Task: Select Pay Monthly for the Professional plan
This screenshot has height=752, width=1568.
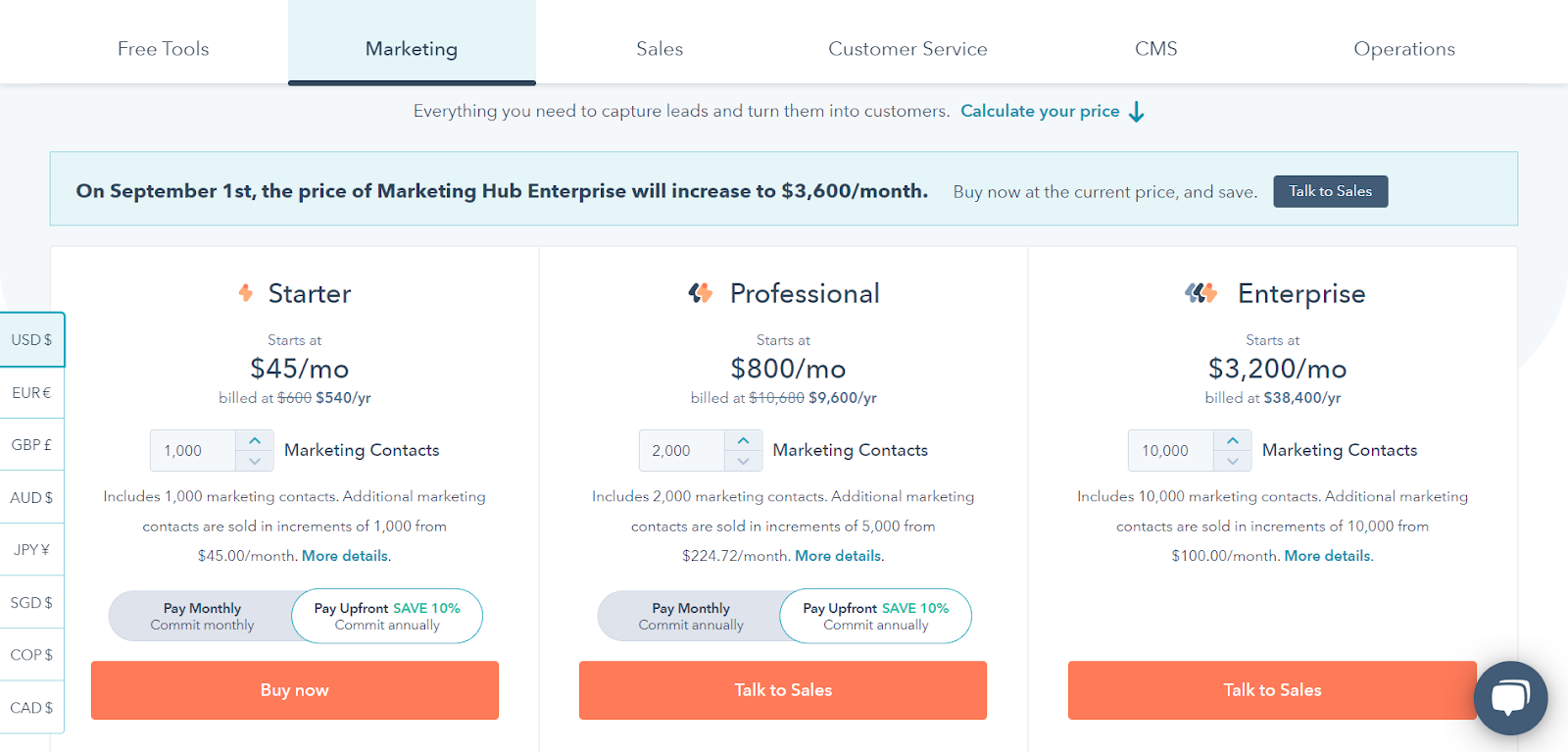Action: [691, 616]
